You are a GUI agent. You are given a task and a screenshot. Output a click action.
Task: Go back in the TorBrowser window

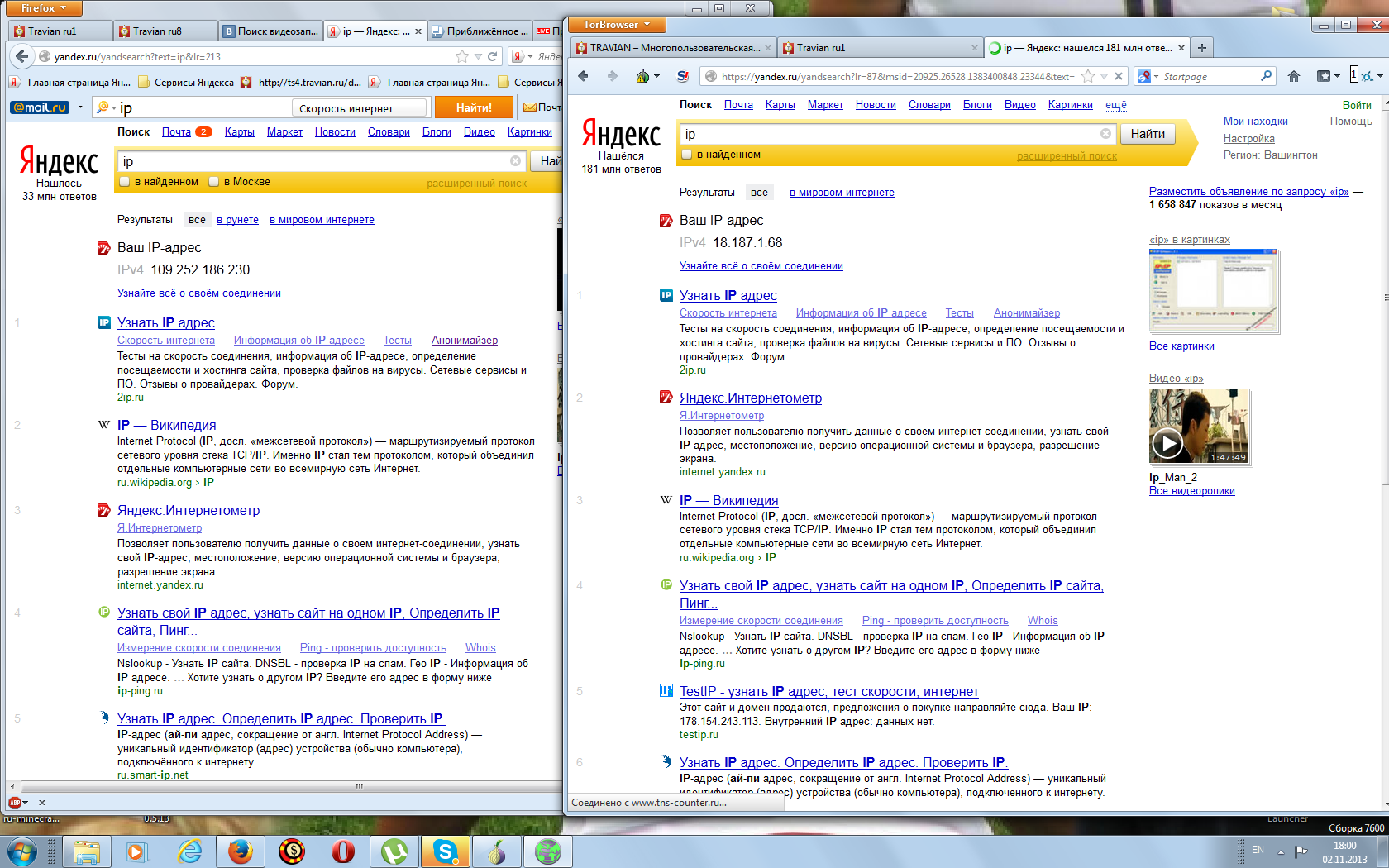(x=584, y=76)
